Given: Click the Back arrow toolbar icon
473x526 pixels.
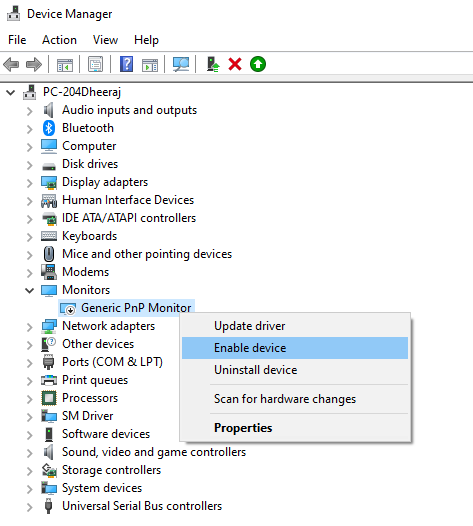Looking at the screenshot, I should [11, 64].
